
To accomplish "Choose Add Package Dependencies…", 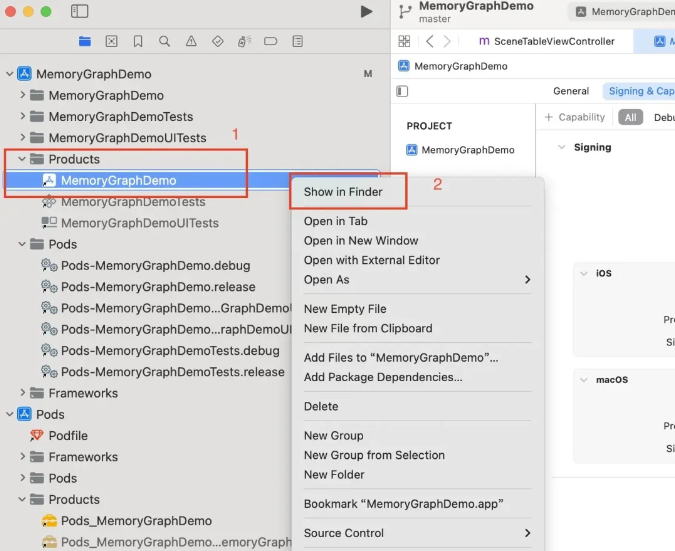I will point(383,377).
